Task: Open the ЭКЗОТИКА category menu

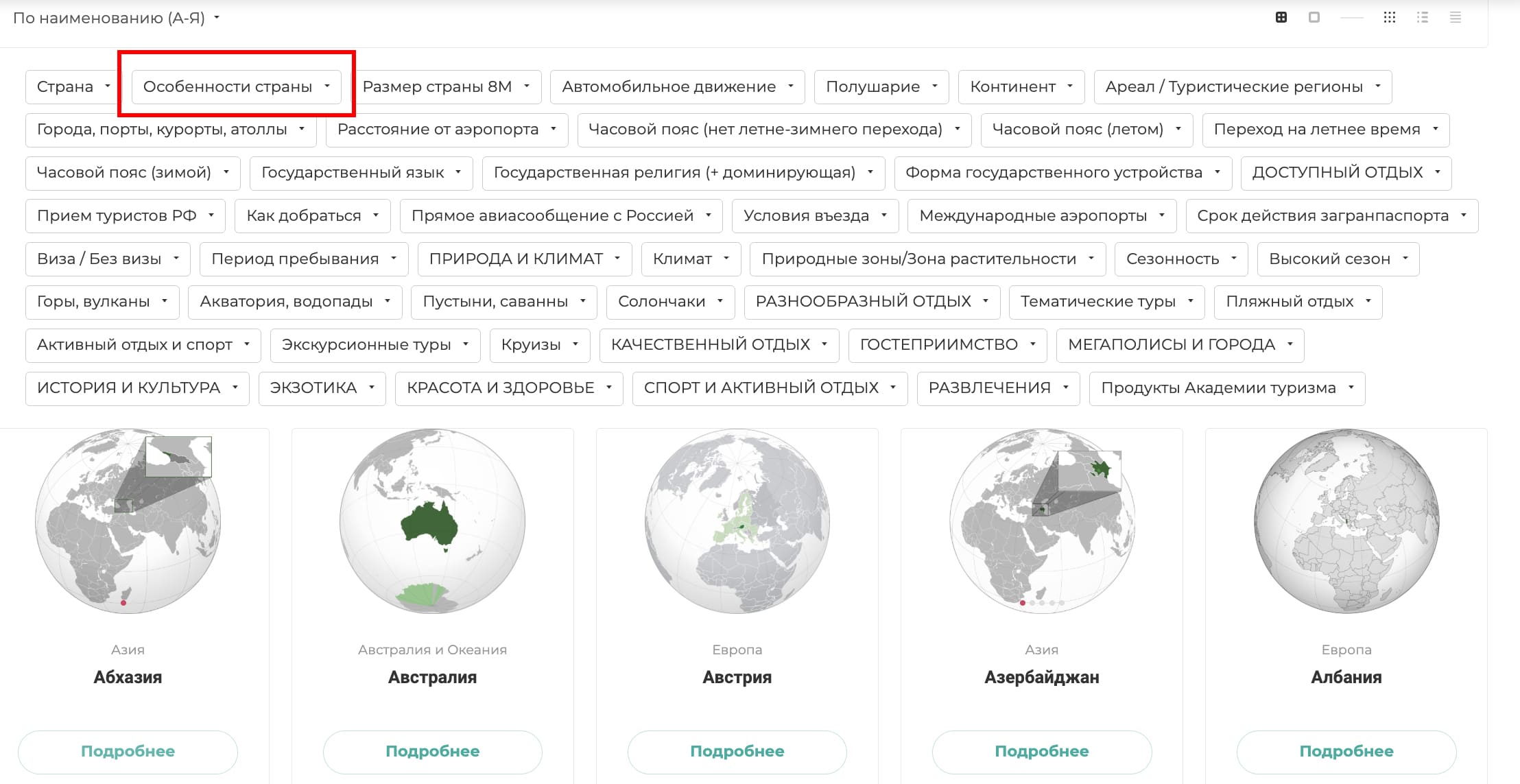Action: [x=322, y=388]
